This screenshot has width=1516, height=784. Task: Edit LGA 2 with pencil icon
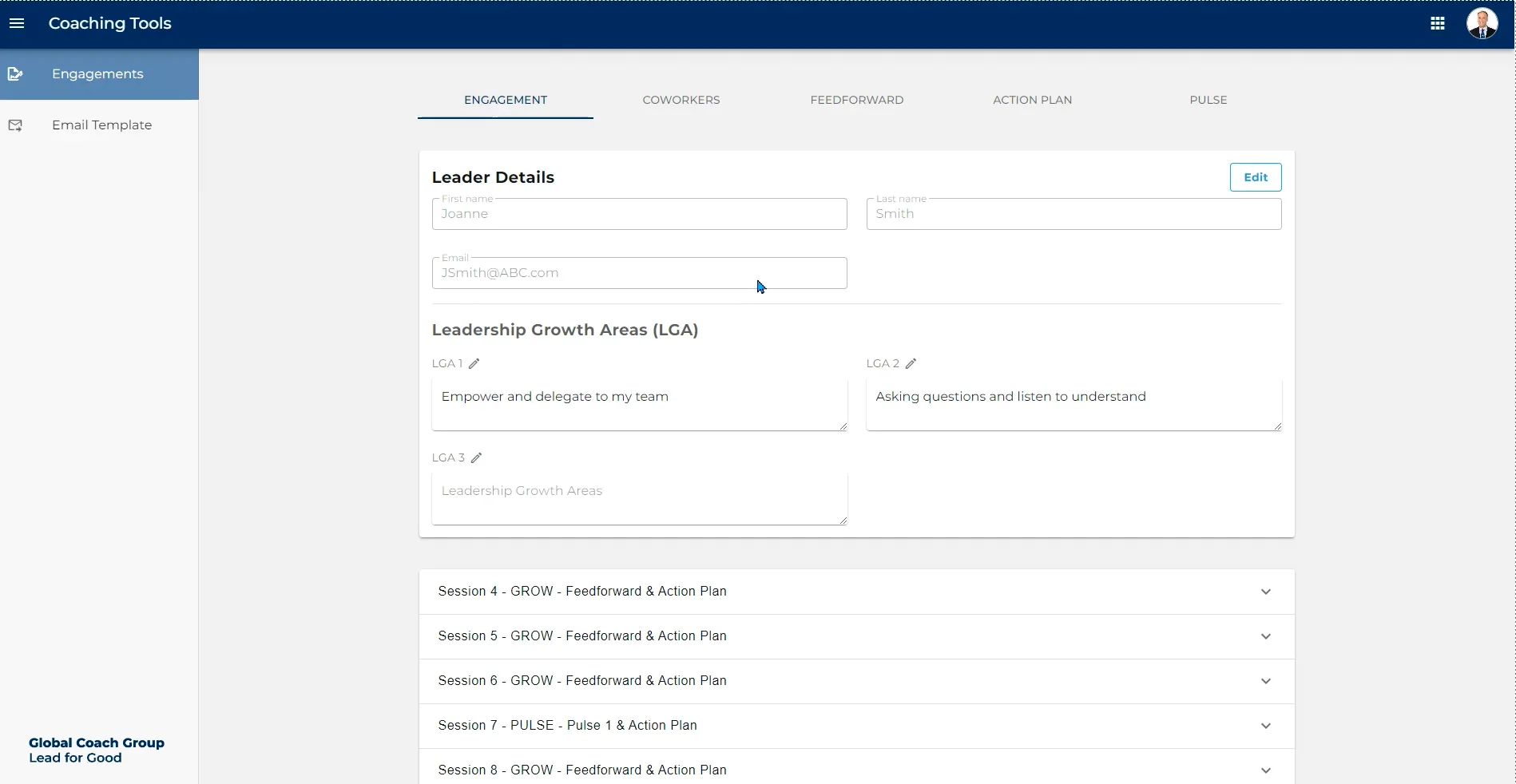(x=911, y=363)
